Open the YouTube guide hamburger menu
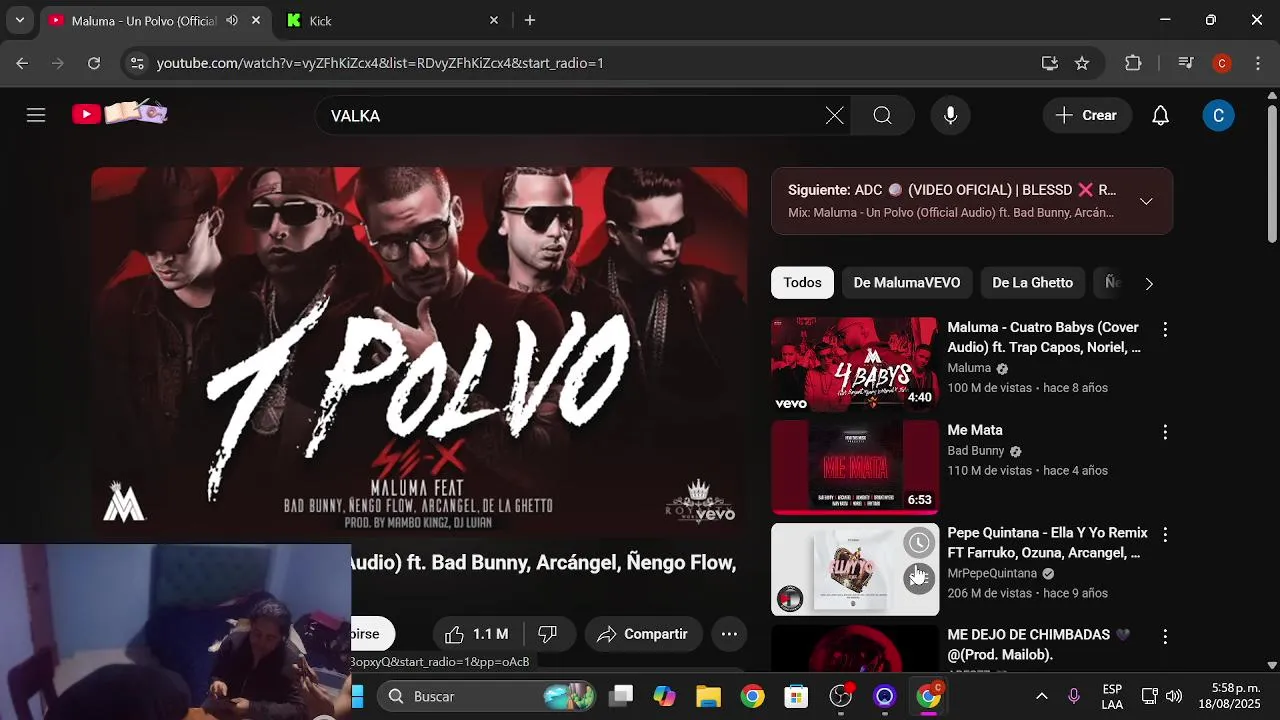Viewport: 1280px width, 720px height. click(x=36, y=115)
